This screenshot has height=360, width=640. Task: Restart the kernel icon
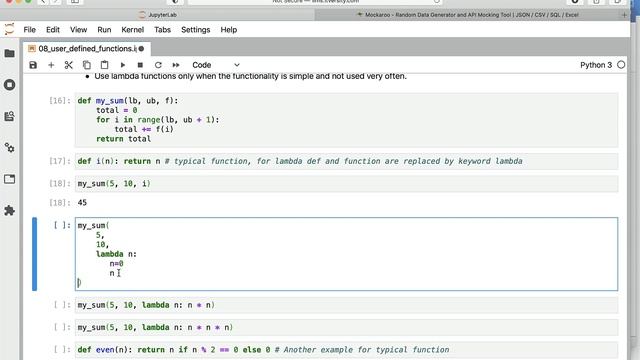(x=158, y=65)
